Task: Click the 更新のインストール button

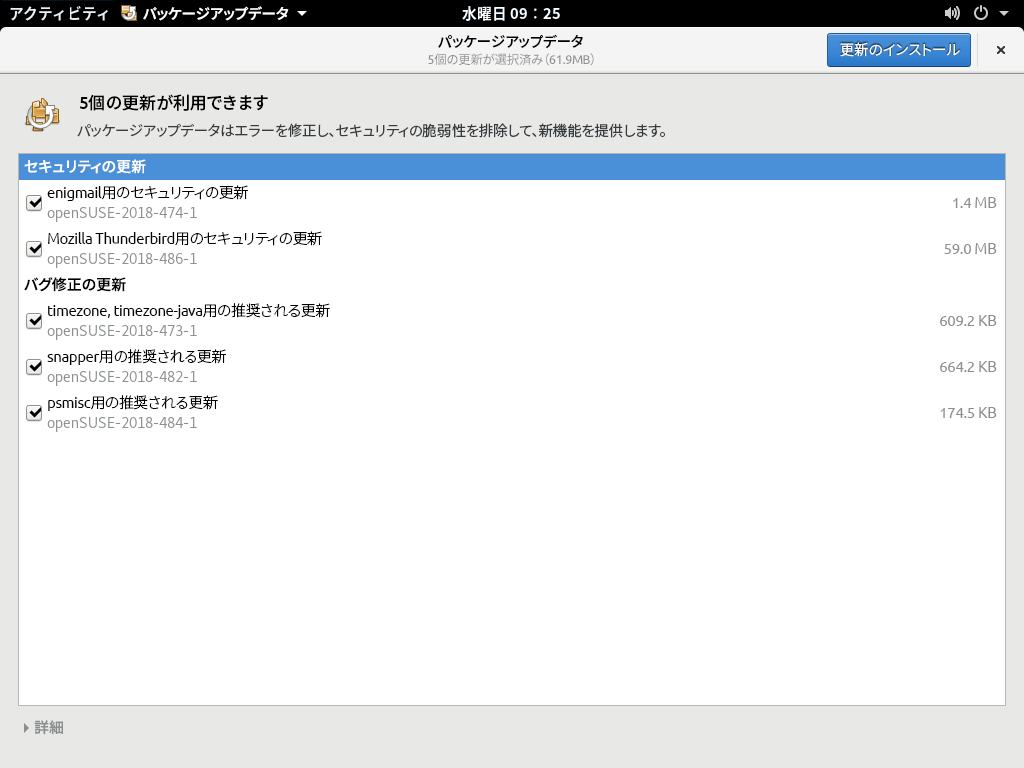Action: click(x=898, y=50)
